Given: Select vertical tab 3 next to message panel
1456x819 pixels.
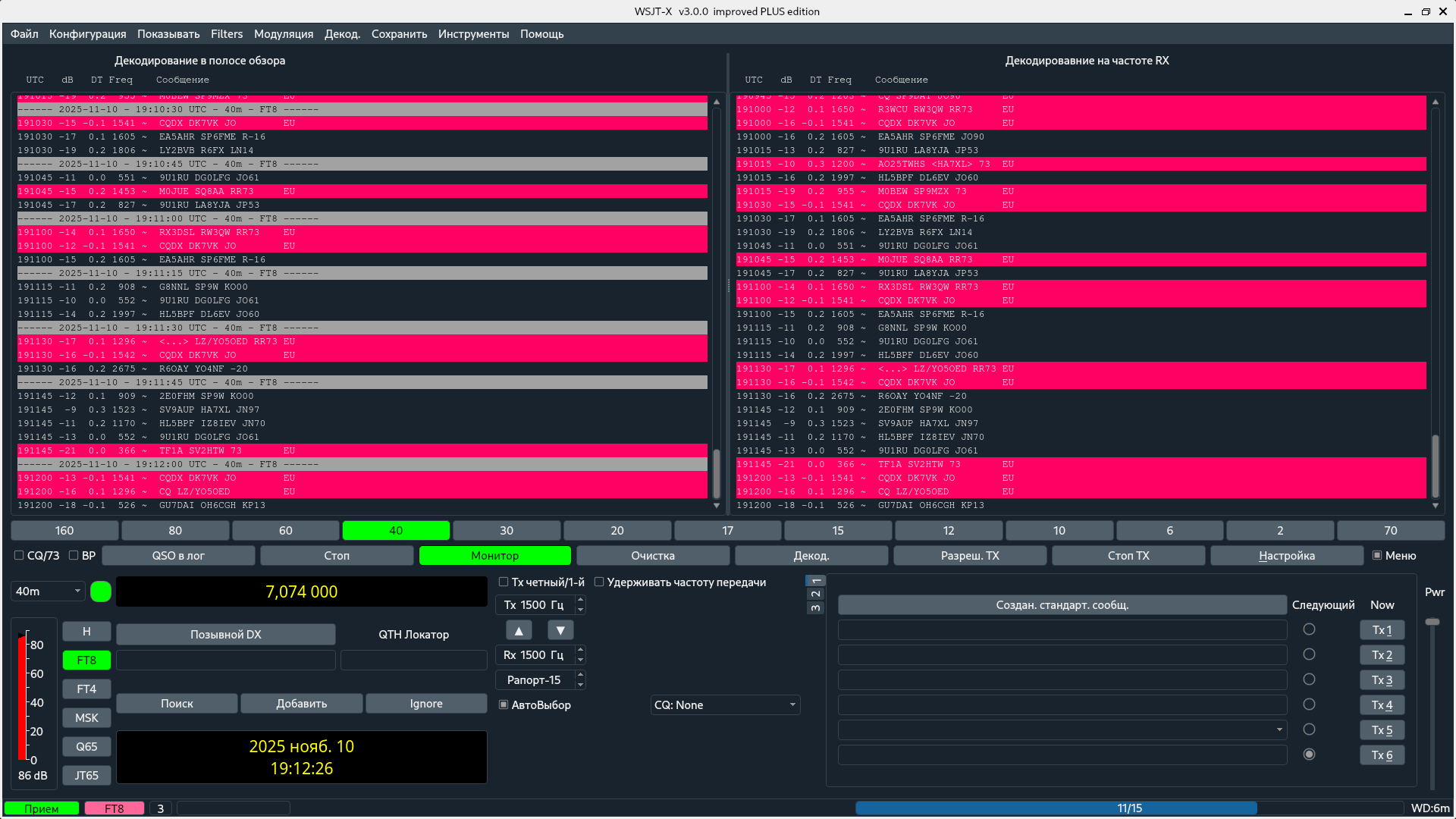Looking at the screenshot, I should click(816, 607).
